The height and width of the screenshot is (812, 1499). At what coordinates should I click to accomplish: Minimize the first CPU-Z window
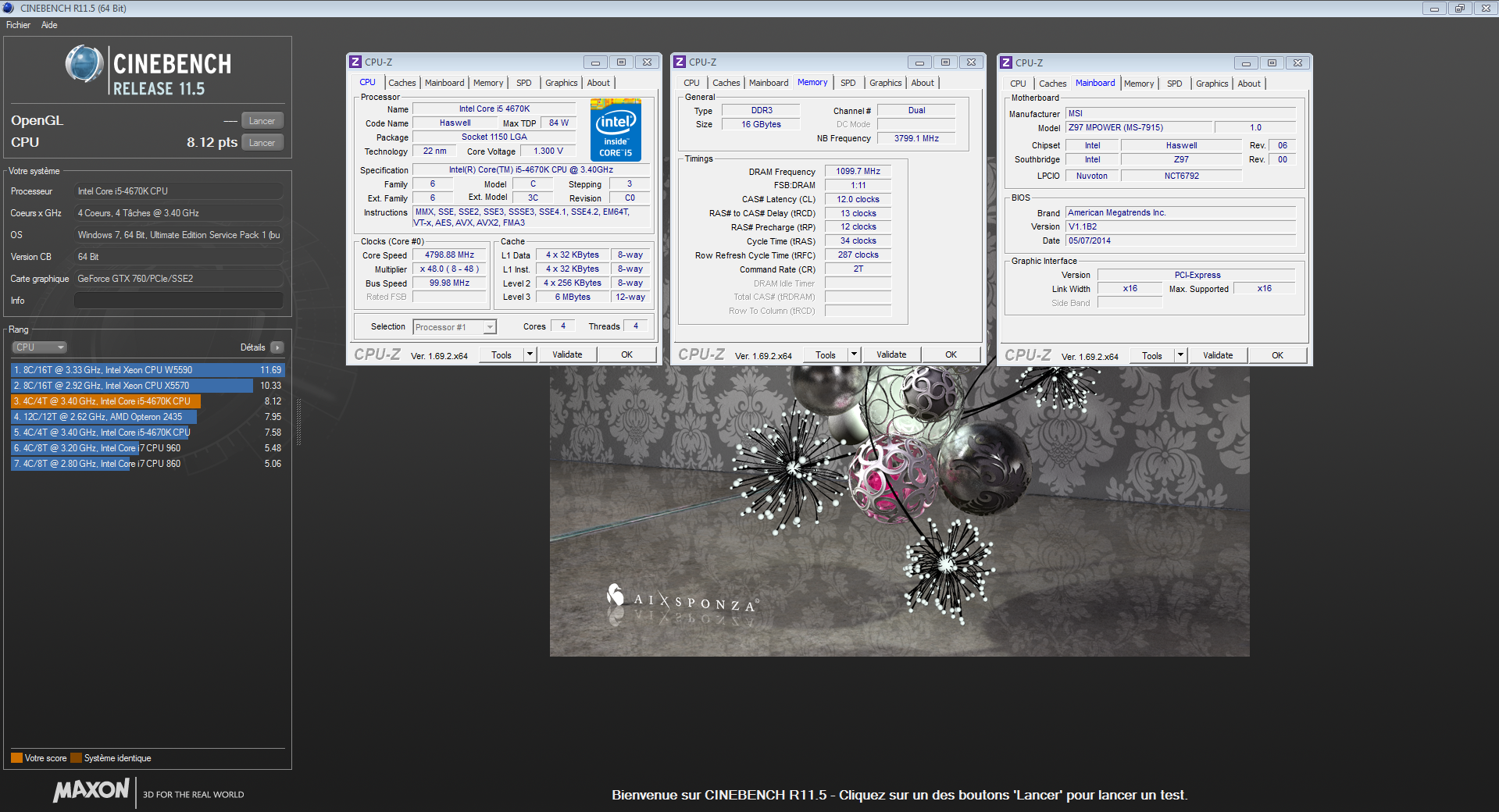595,62
